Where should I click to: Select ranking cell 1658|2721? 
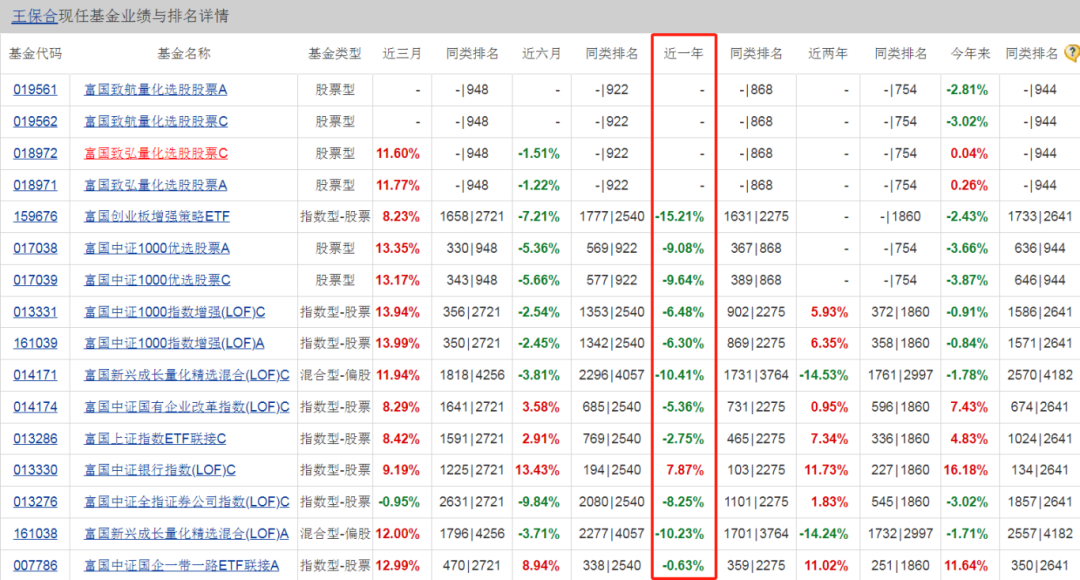(472, 216)
